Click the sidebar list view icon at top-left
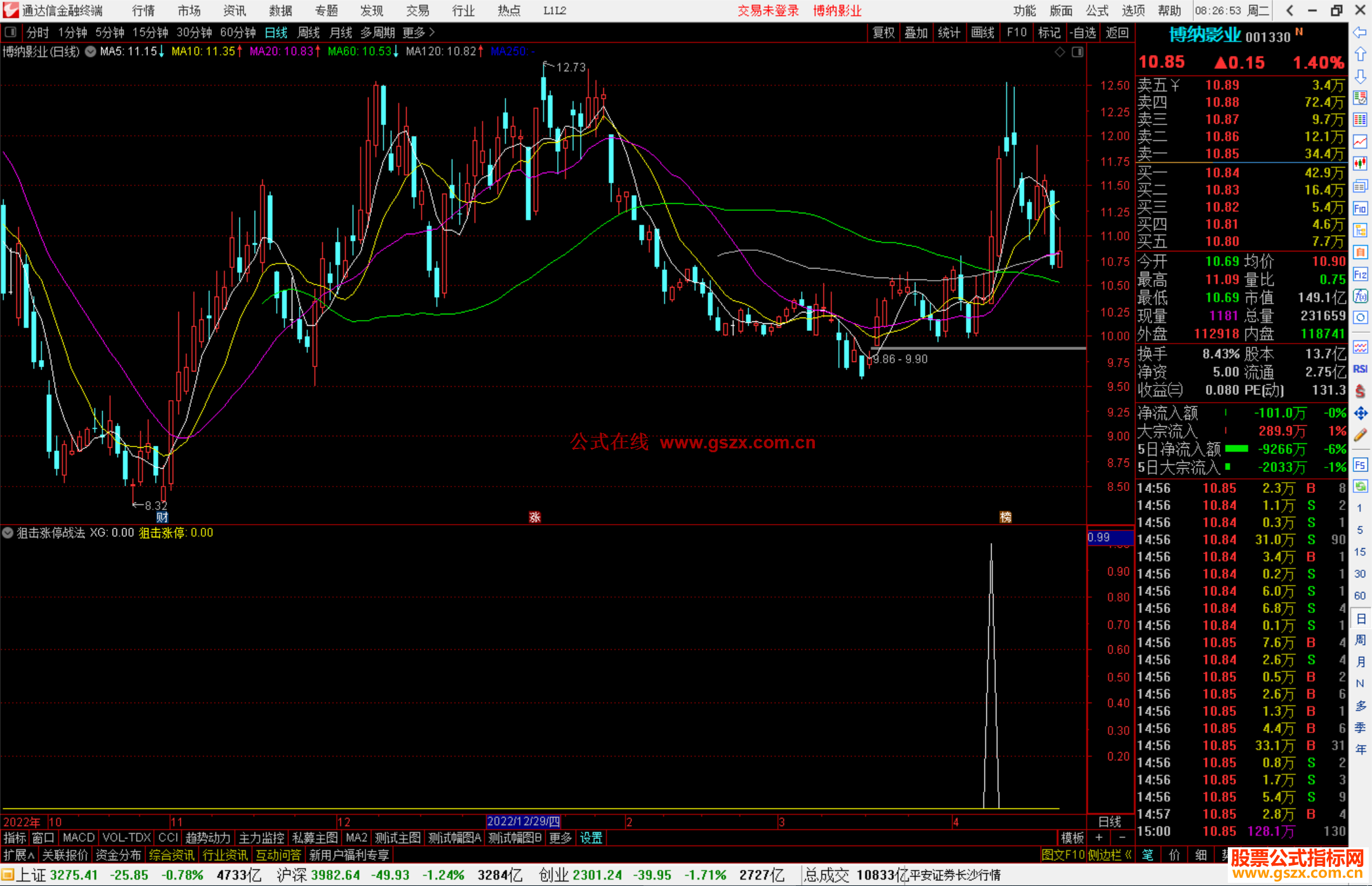 tap(11, 32)
